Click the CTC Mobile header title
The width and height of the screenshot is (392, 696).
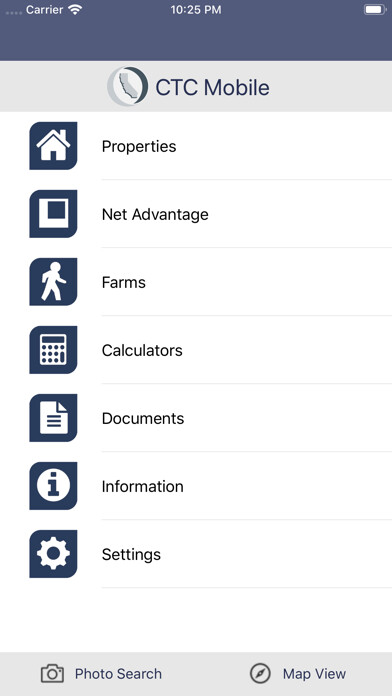click(x=212, y=87)
